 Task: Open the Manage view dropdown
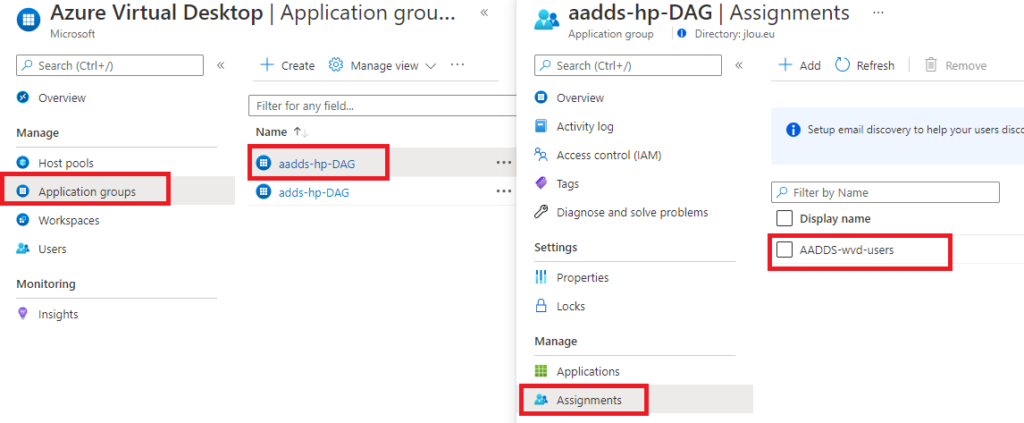pos(383,65)
